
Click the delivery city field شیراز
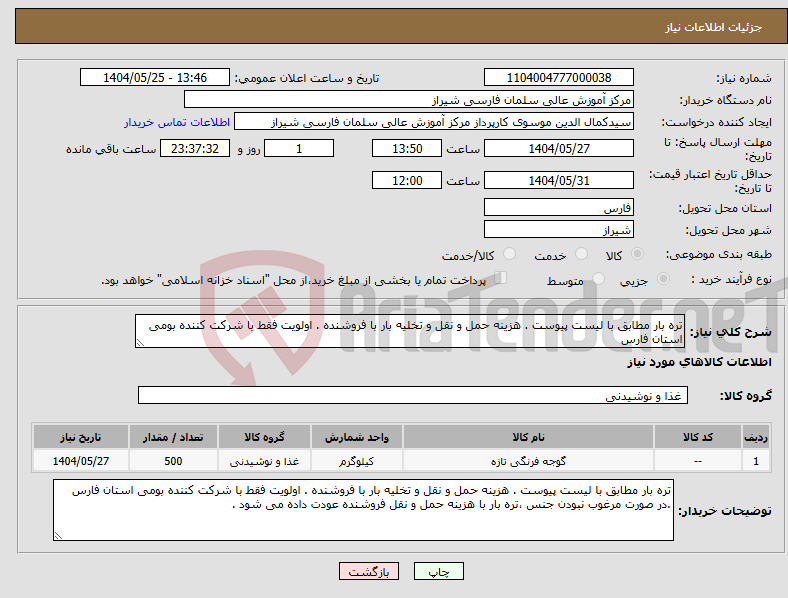click(558, 229)
